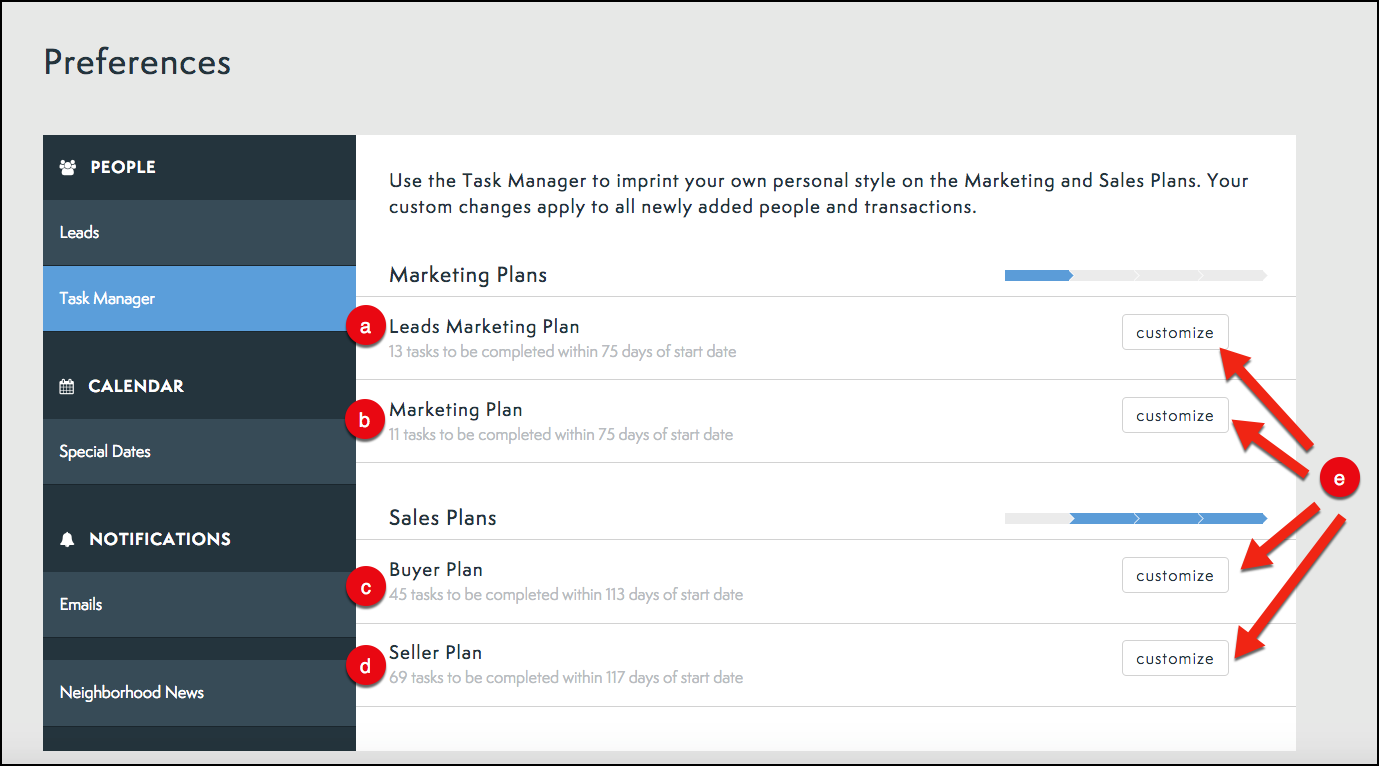Click the red 'a' annotation marker

tap(365, 327)
